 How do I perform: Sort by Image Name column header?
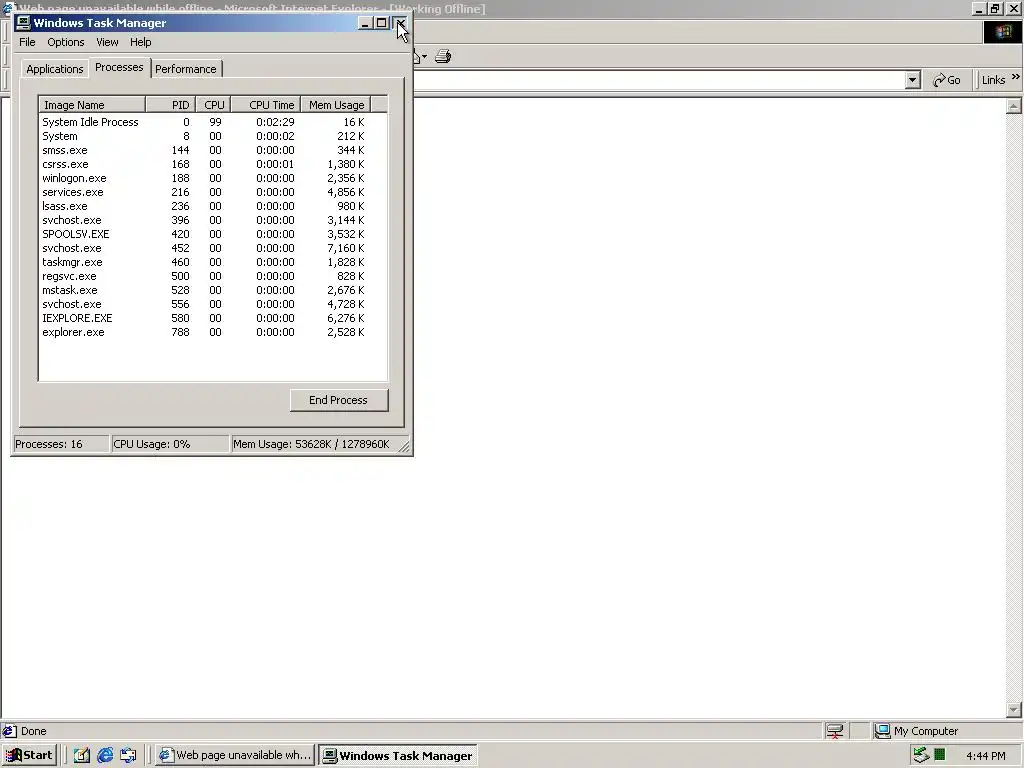pyautogui.click(x=92, y=105)
